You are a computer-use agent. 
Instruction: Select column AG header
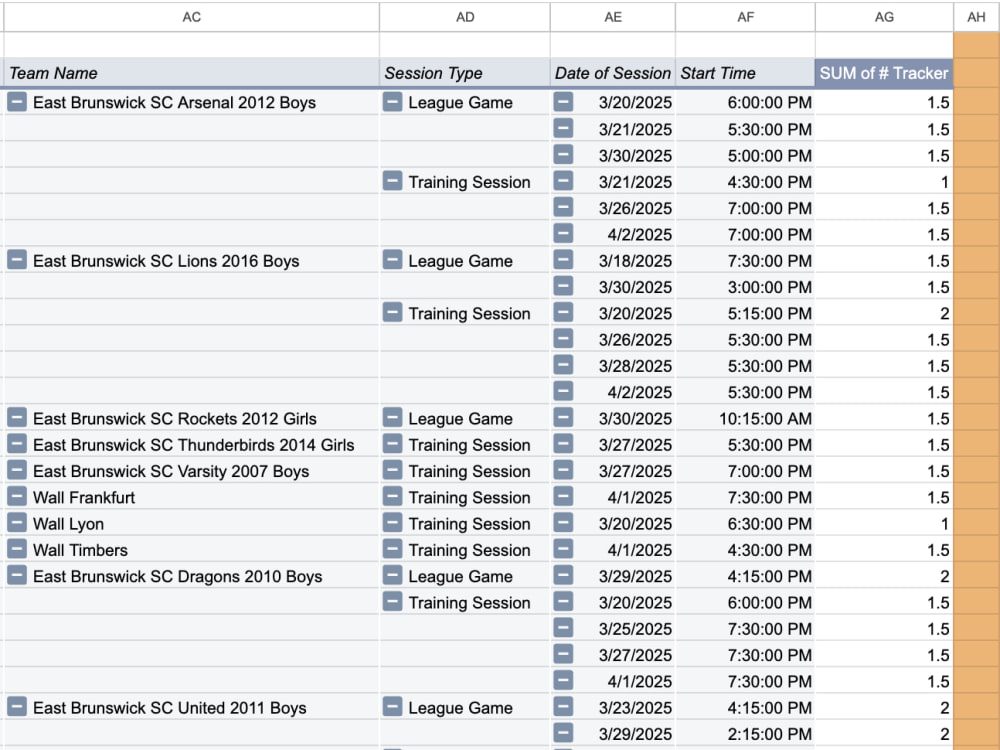coord(885,17)
